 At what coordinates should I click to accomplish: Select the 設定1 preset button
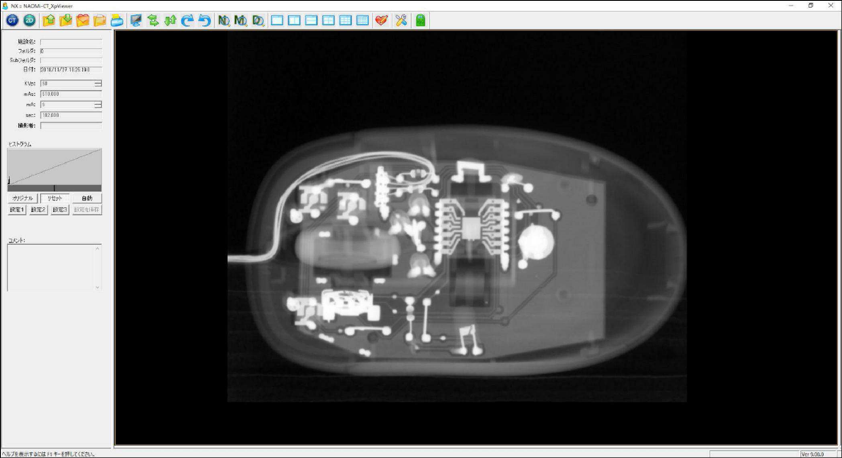17,209
